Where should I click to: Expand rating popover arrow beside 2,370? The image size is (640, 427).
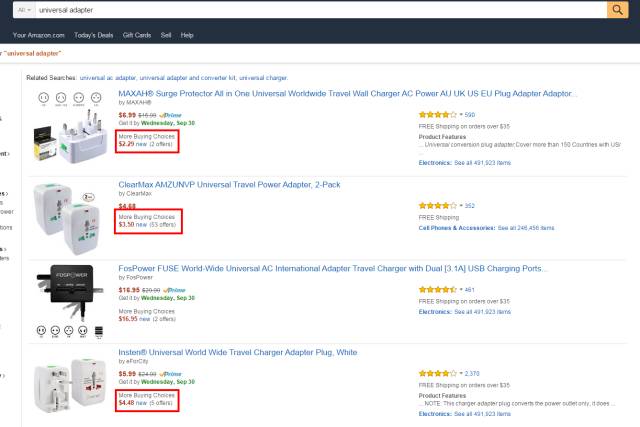pos(461,374)
